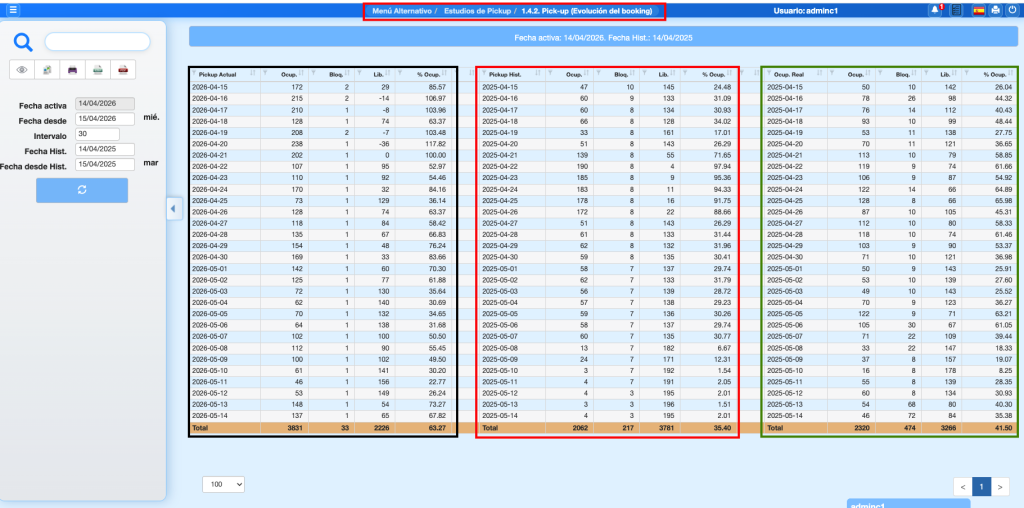Open the rows-per-page dropdown showing 100
The width and height of the screenshot is (1024, 508).
click(x=223, y=484)
